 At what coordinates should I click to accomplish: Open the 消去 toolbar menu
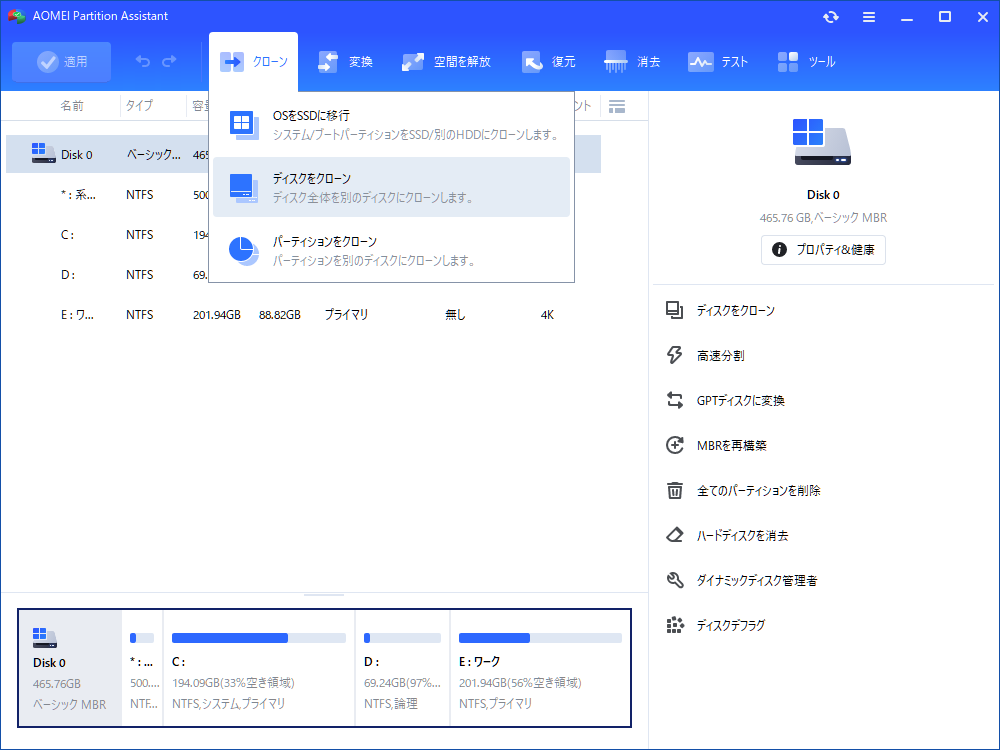[632, 62]
